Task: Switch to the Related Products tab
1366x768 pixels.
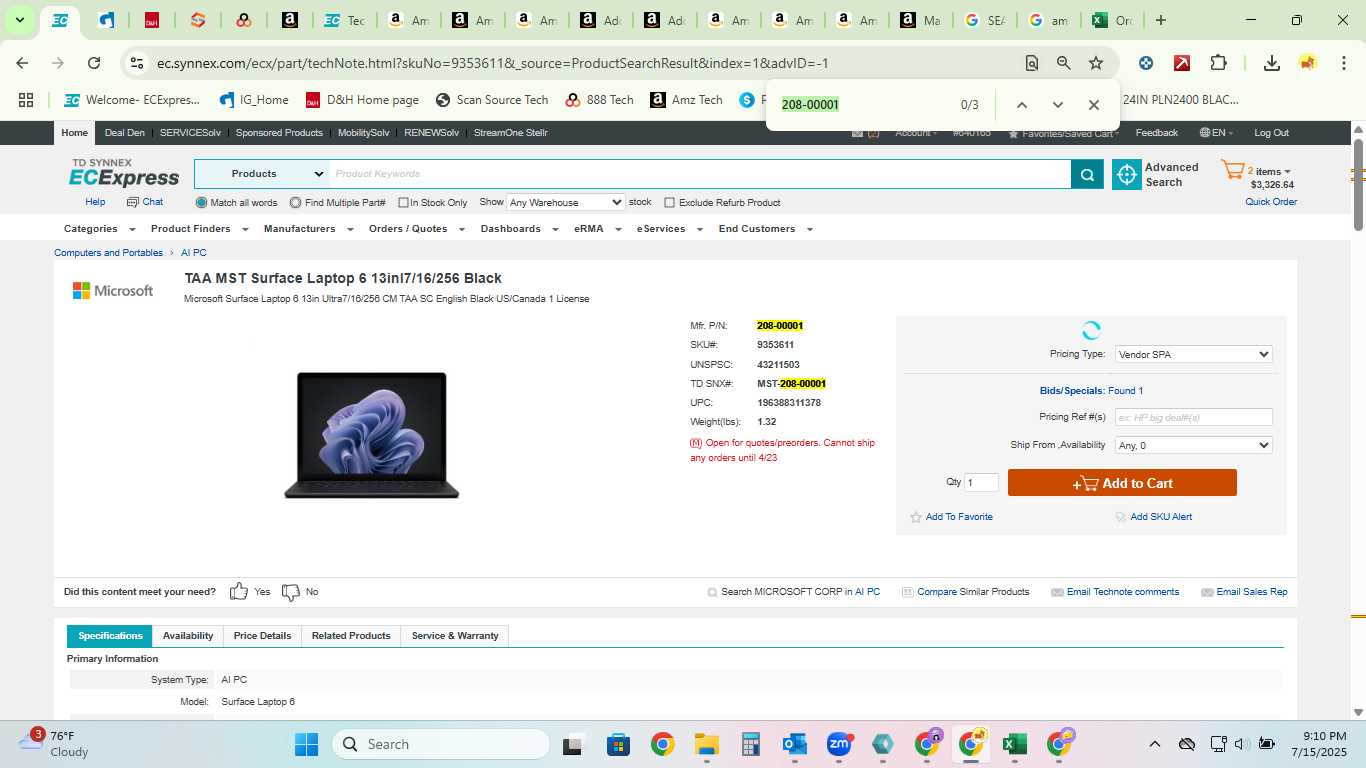Action: tap(351, 636)
